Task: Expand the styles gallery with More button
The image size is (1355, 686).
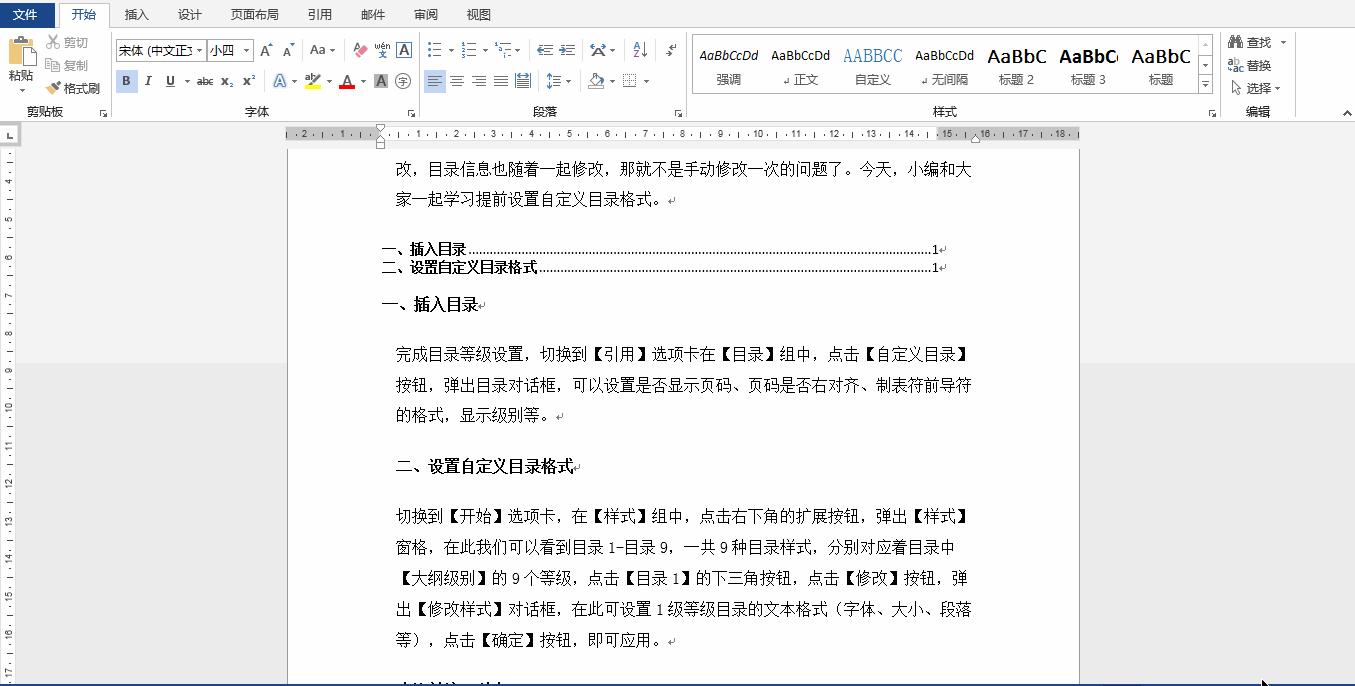Action: click(x=1205, y=85)
